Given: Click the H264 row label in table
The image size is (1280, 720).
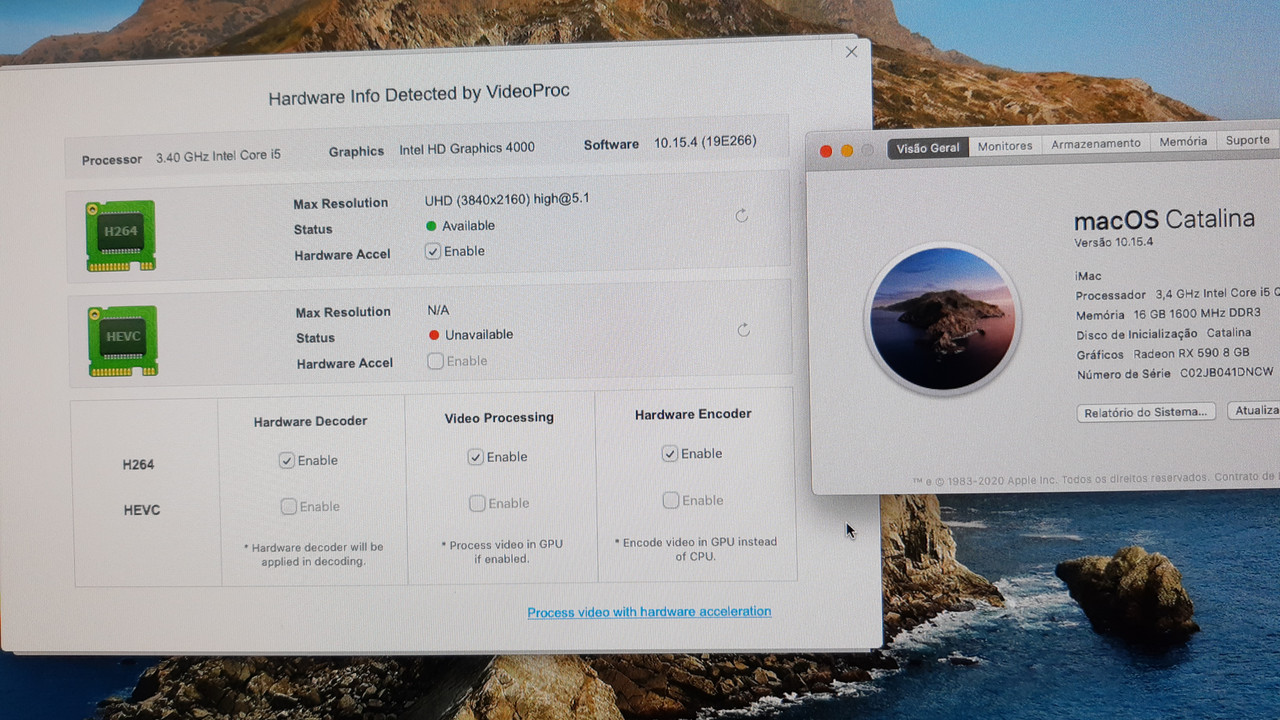Looking at the screenshot, I should [x=138, y=464].
